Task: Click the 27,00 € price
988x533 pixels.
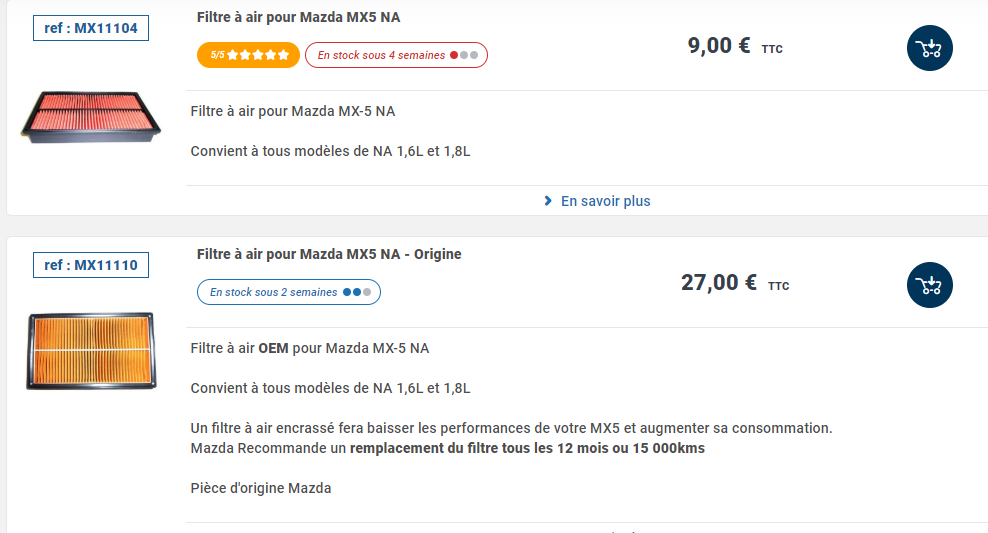Action: (x=735, y=283)
